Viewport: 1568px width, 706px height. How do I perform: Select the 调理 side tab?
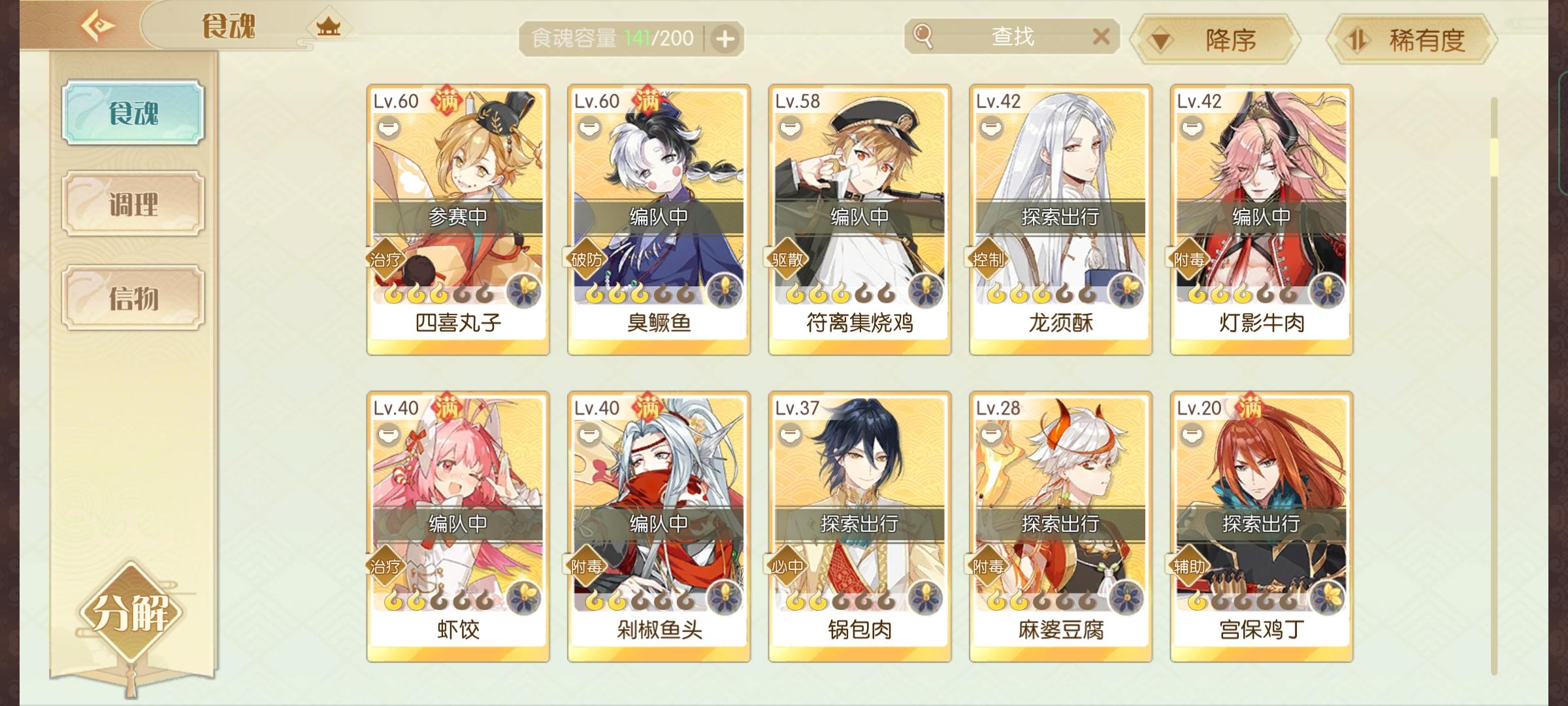(133, 204)
